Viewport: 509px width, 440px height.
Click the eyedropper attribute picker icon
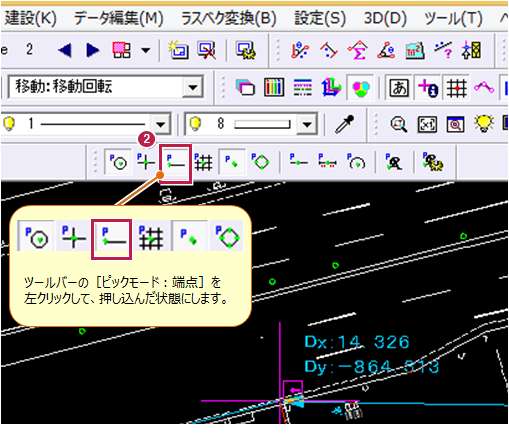click(x=345, y=124)
